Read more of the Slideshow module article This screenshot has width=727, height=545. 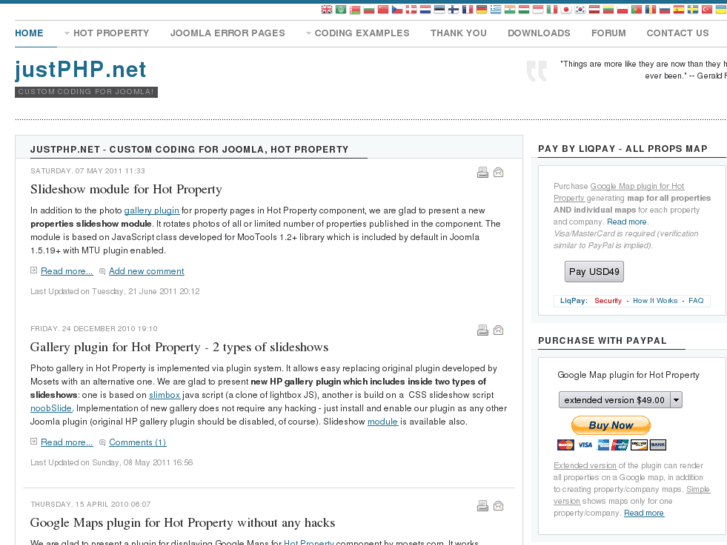[67, 271]
